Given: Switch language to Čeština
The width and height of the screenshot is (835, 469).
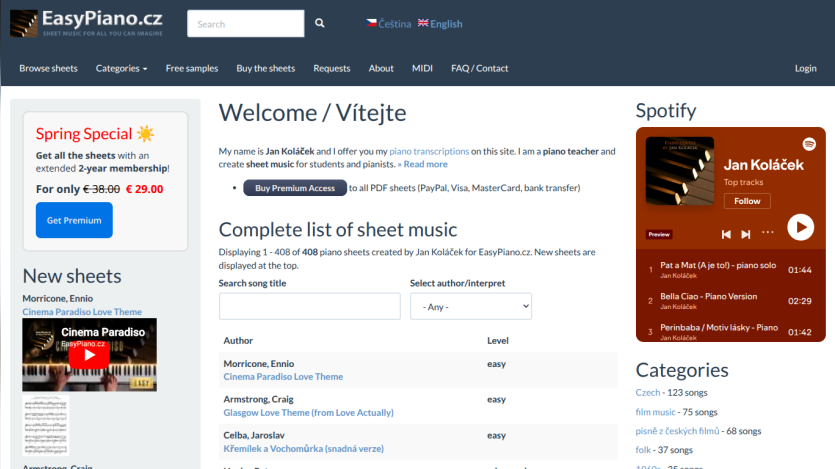Looking at the screenshot, I should pyautogui.click(x=389, y=23).
